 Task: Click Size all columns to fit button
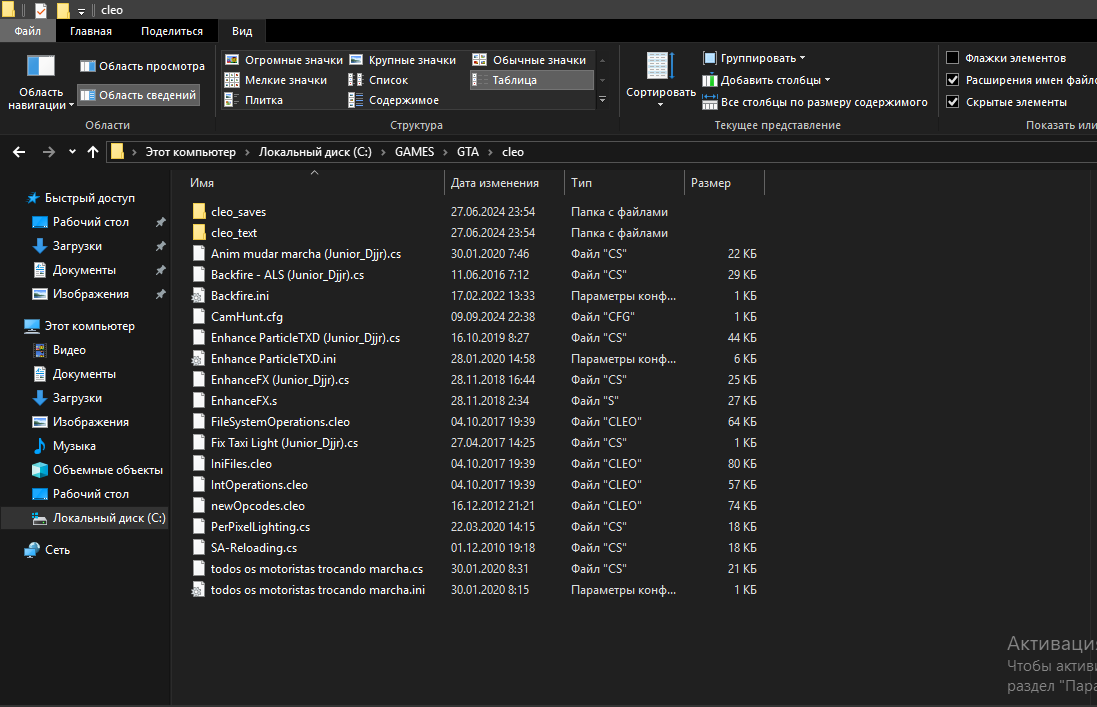[815, 102]
